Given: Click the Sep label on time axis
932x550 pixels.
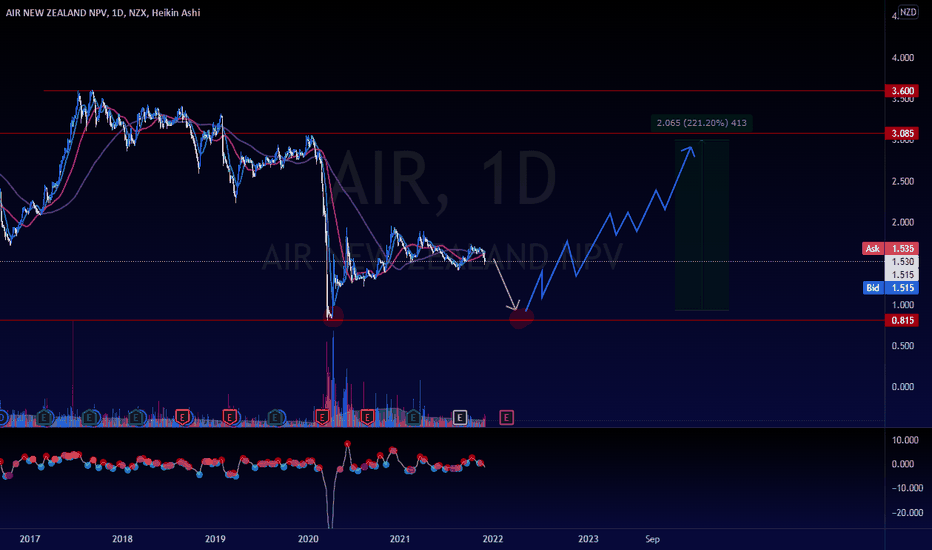Looking at the screenshot, I should 653,539.
